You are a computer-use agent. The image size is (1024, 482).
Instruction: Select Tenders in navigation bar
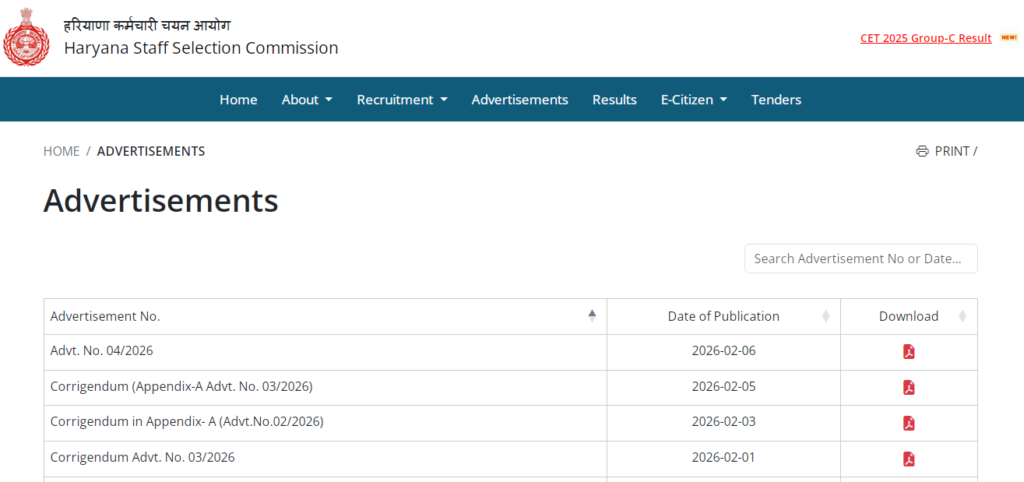776,100
